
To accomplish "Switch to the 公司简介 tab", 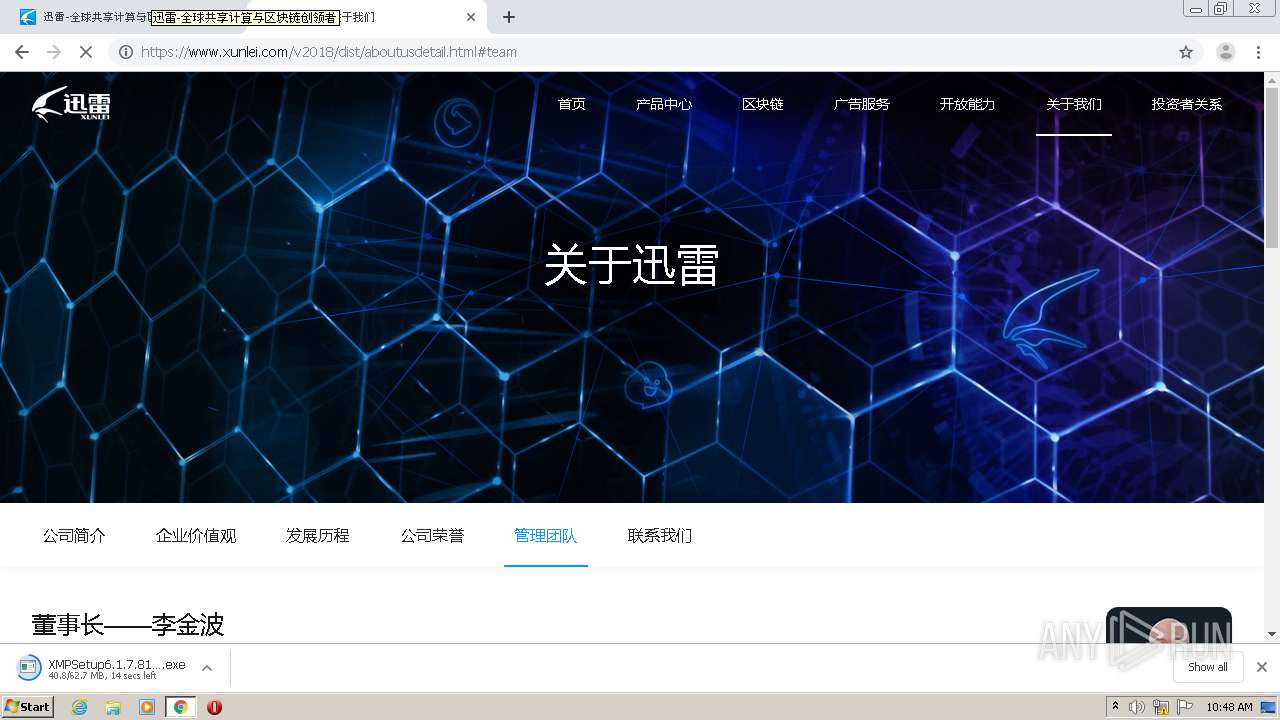I will click(x=74, y=536).
